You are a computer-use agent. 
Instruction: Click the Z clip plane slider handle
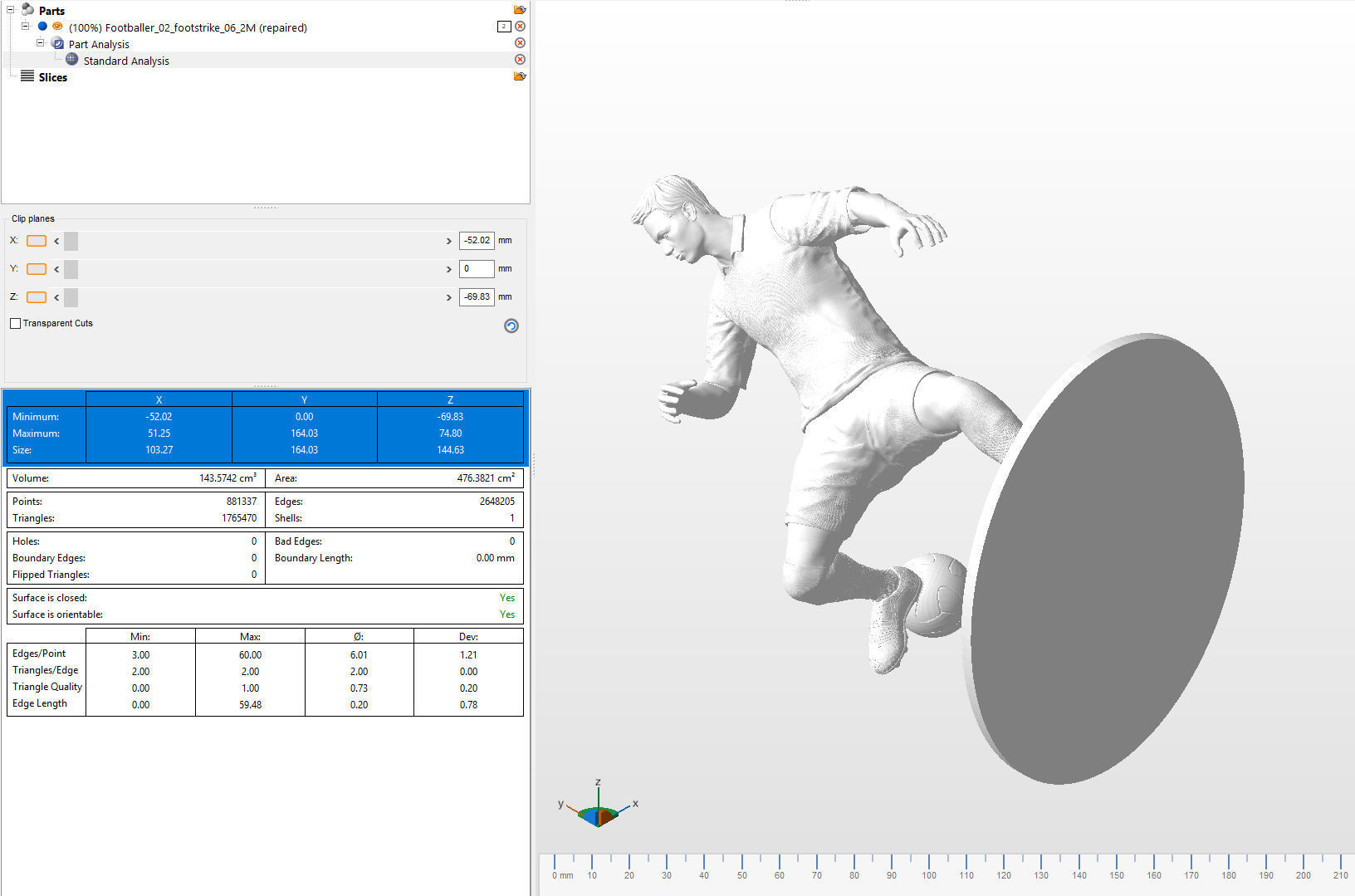tap(71, 297)
